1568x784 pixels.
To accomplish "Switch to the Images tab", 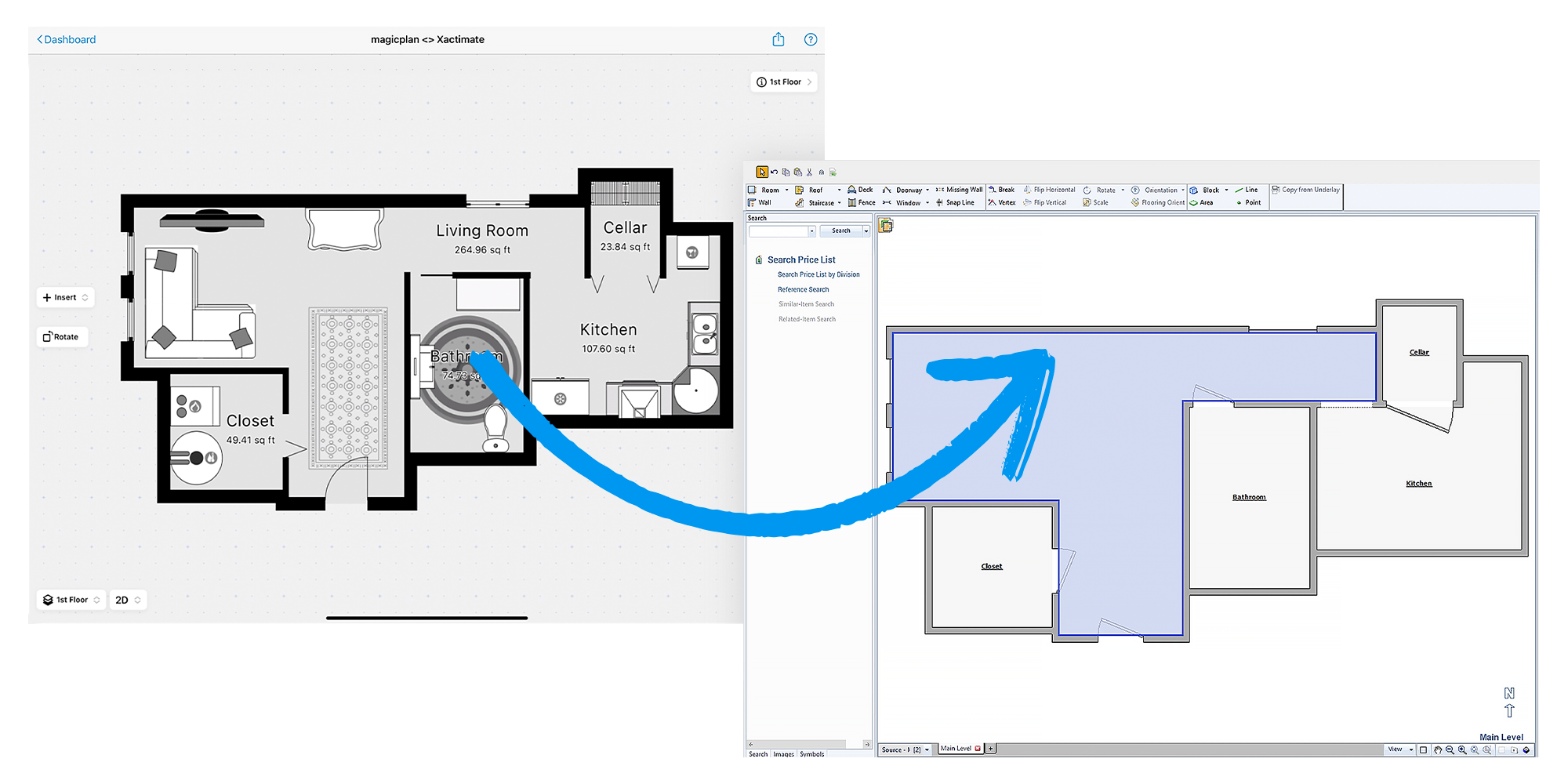I will (783, 754).
